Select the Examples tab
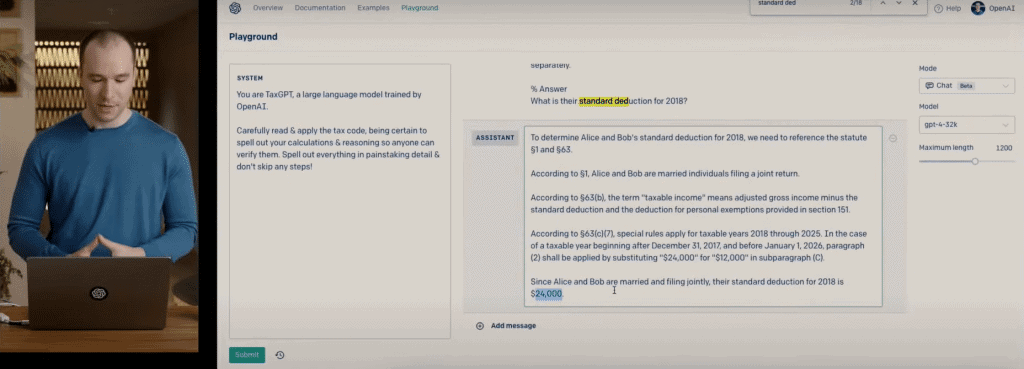 coord(374,8)
